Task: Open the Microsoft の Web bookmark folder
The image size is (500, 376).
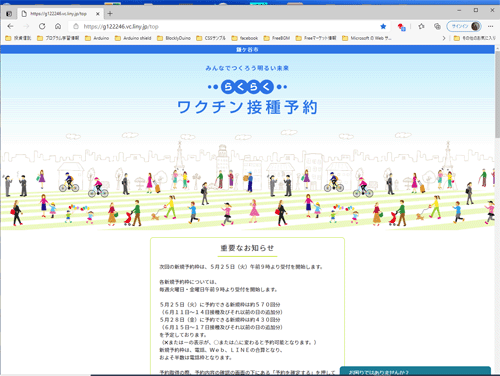Action: (367, 38)
